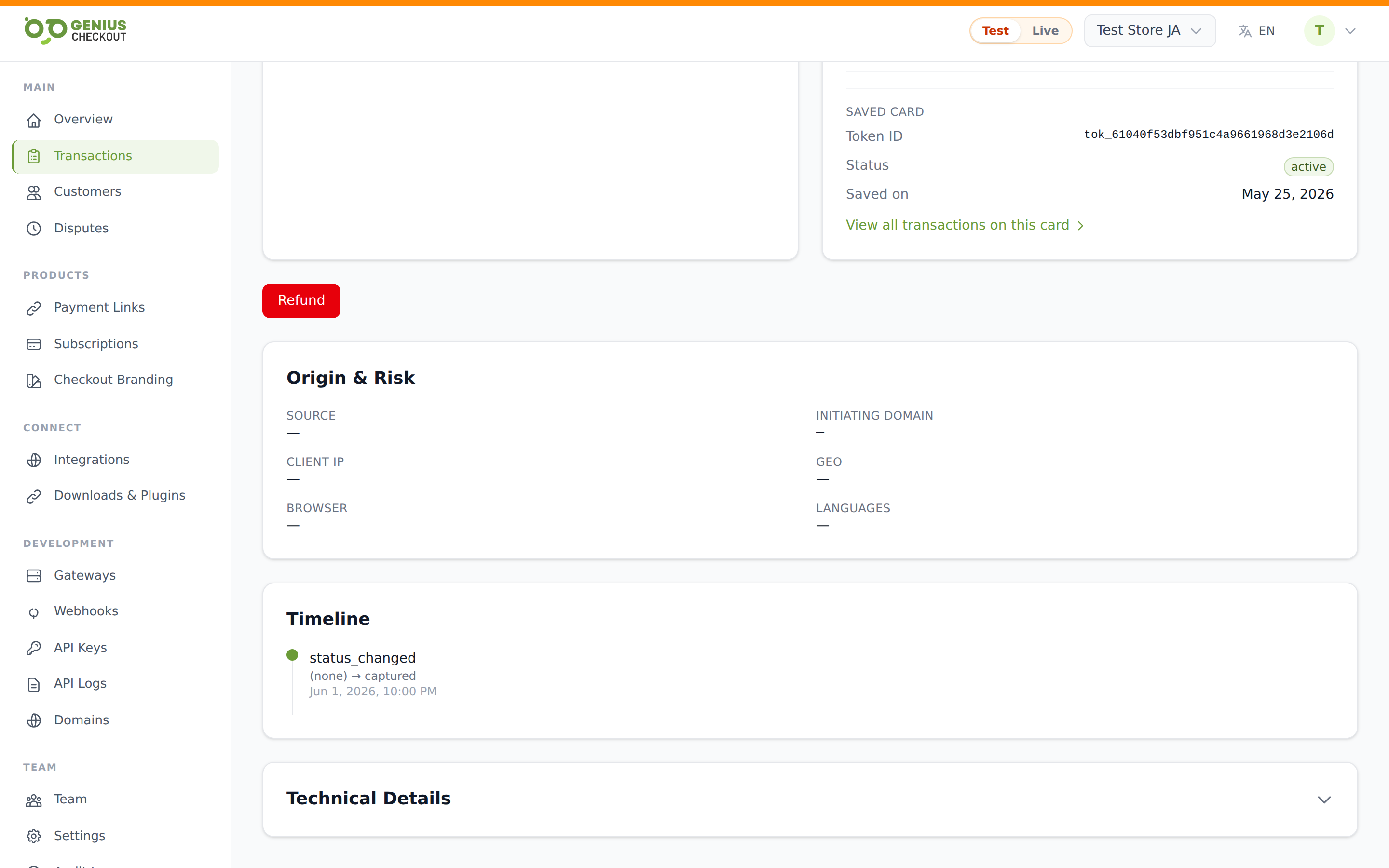Click the Timeline heading

tap(328, 619)
